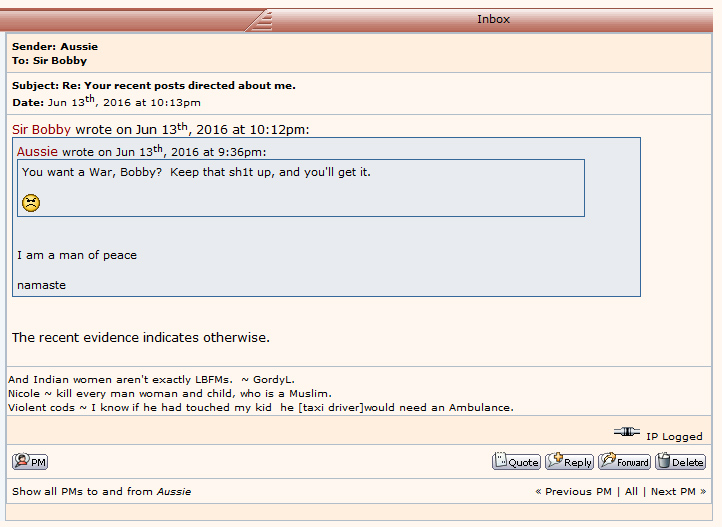Screen dimensions: 722x527
Task: Forward this message to another user
Action: pyautogui.click(x=624, y=461)
